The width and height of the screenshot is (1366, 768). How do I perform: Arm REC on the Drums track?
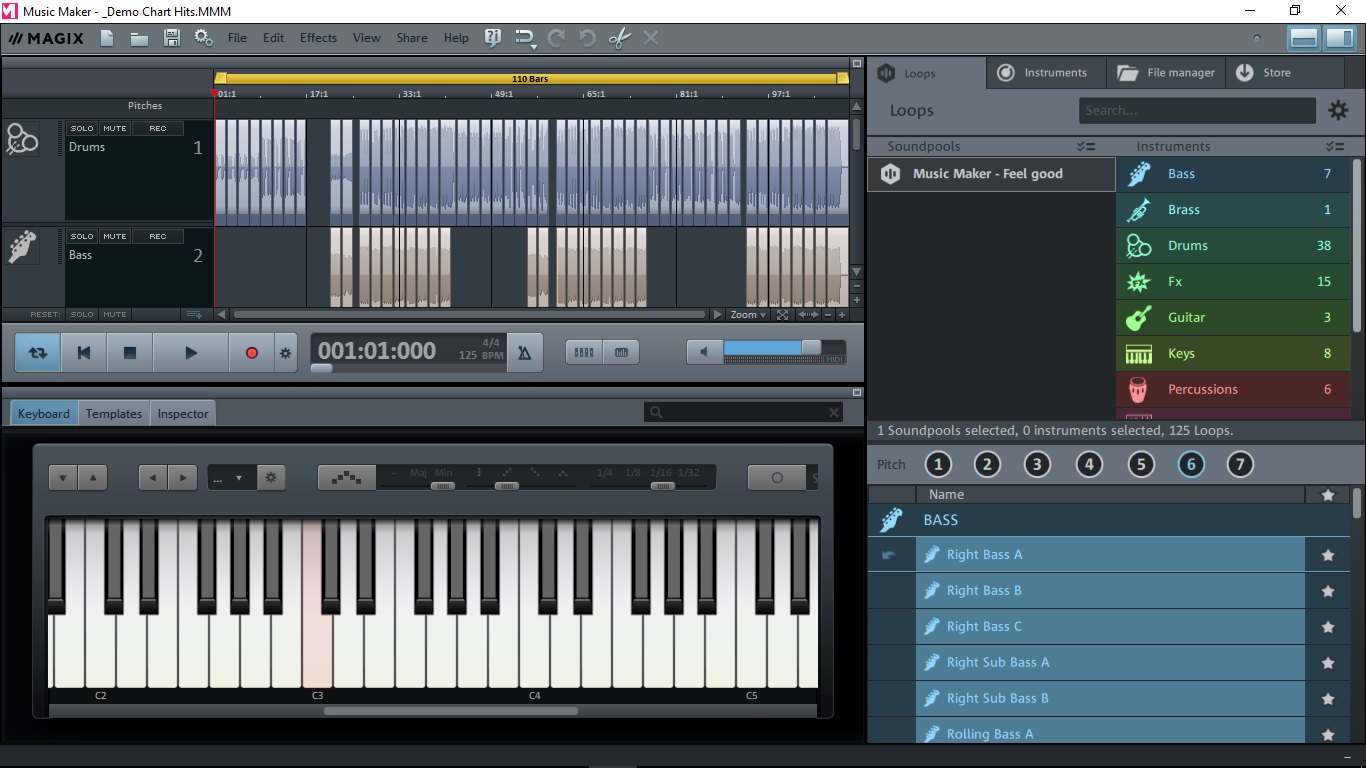[158, 128]
